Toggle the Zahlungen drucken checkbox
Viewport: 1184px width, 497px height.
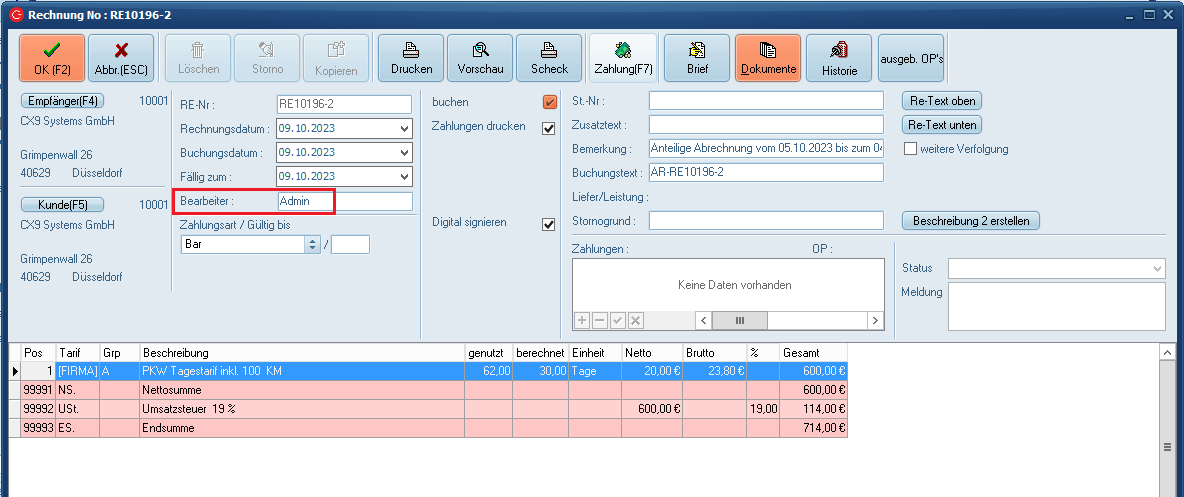[549, 128]
